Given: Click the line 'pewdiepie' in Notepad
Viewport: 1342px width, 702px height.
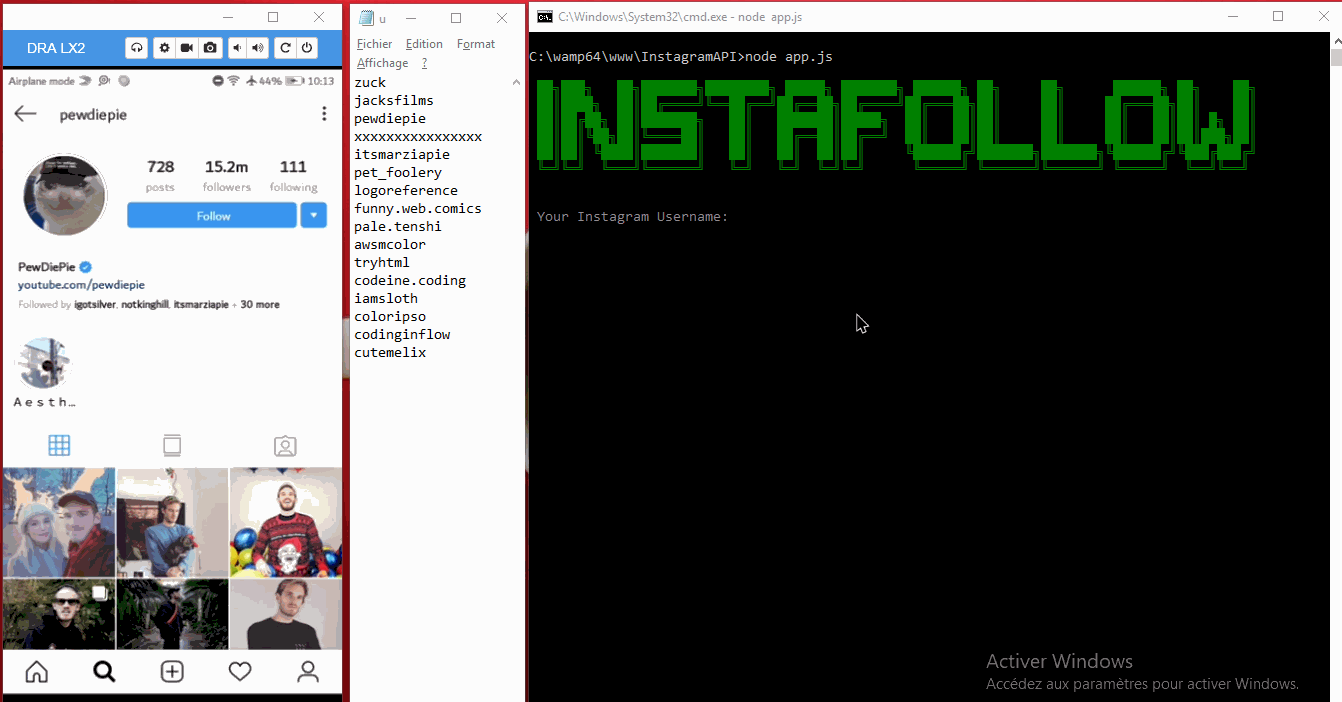Looking at the screenshot, I should (390, 119).
